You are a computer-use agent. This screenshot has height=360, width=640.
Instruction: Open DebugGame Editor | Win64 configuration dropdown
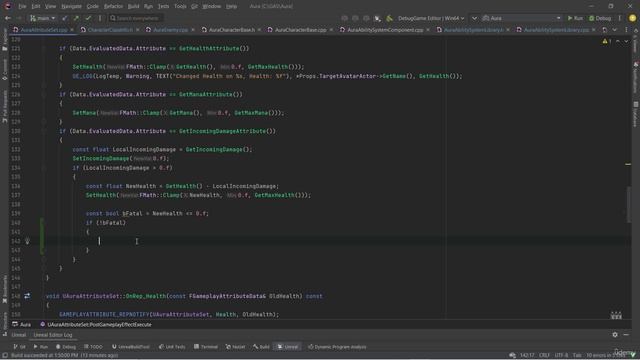(431, 18)
